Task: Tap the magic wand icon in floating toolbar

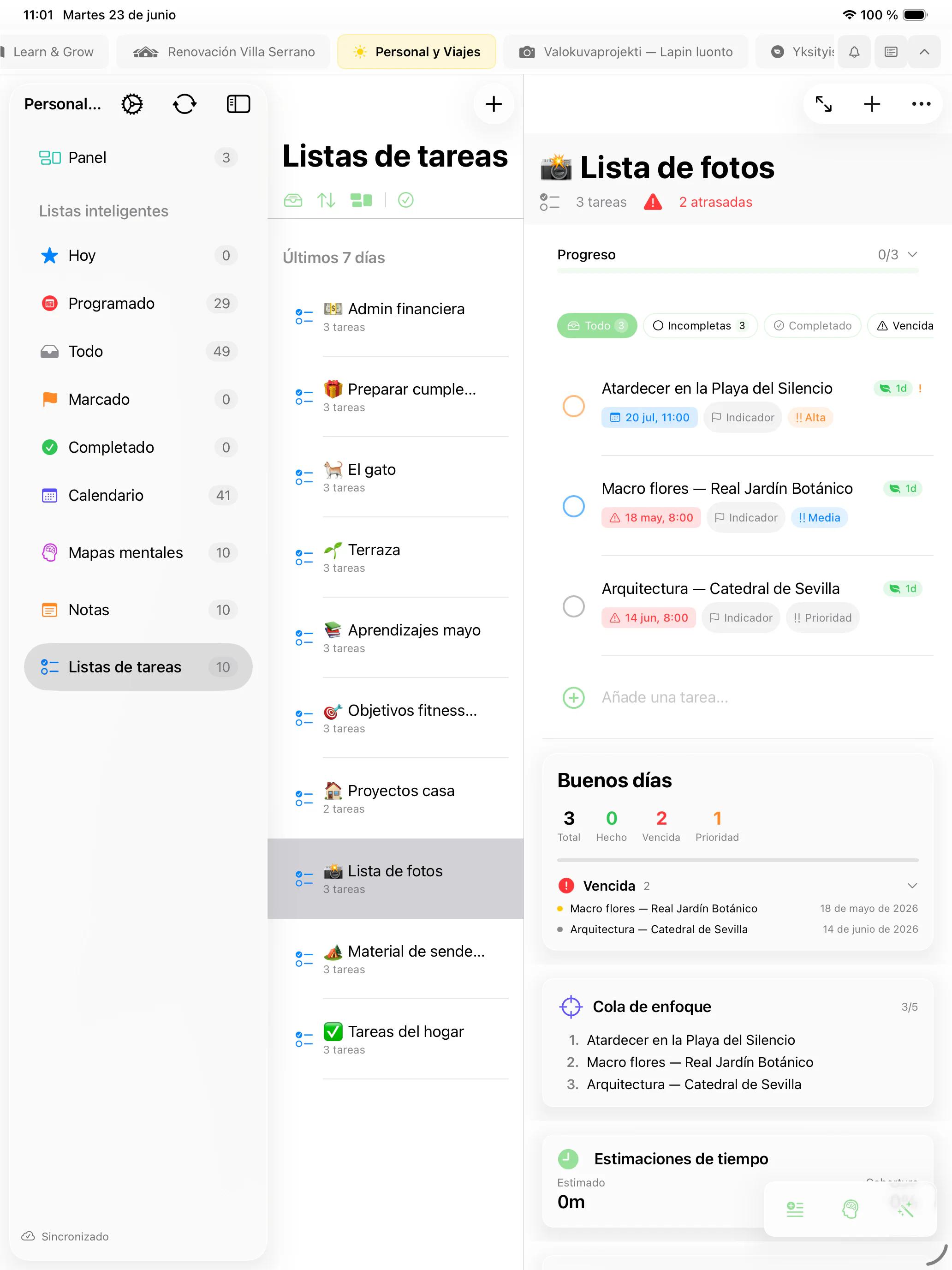Action: (x=905, y=1209)
